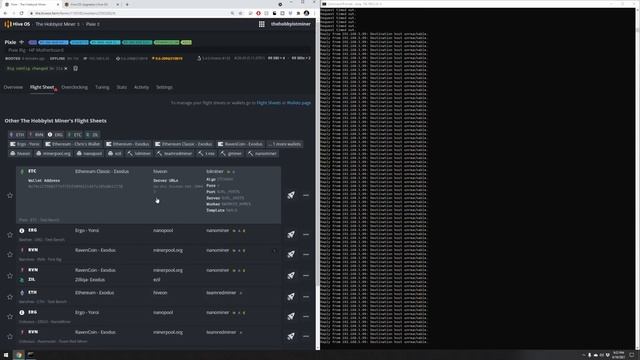Screen dimensions: 640x360
Task: Filter by nanopool pool chip
Action: 89,153
